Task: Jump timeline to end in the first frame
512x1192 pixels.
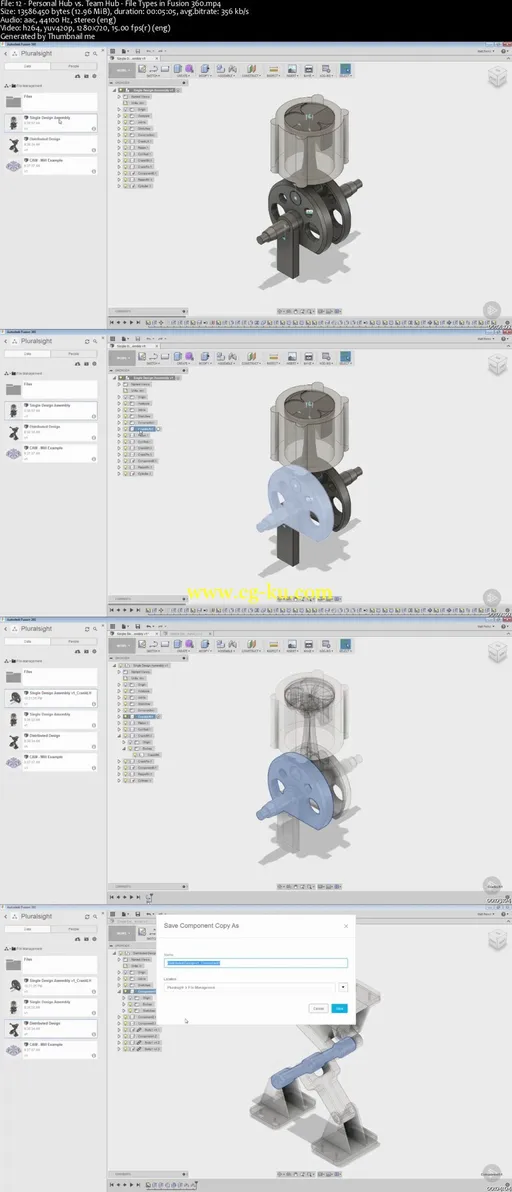Action: [x=137, y=322]
